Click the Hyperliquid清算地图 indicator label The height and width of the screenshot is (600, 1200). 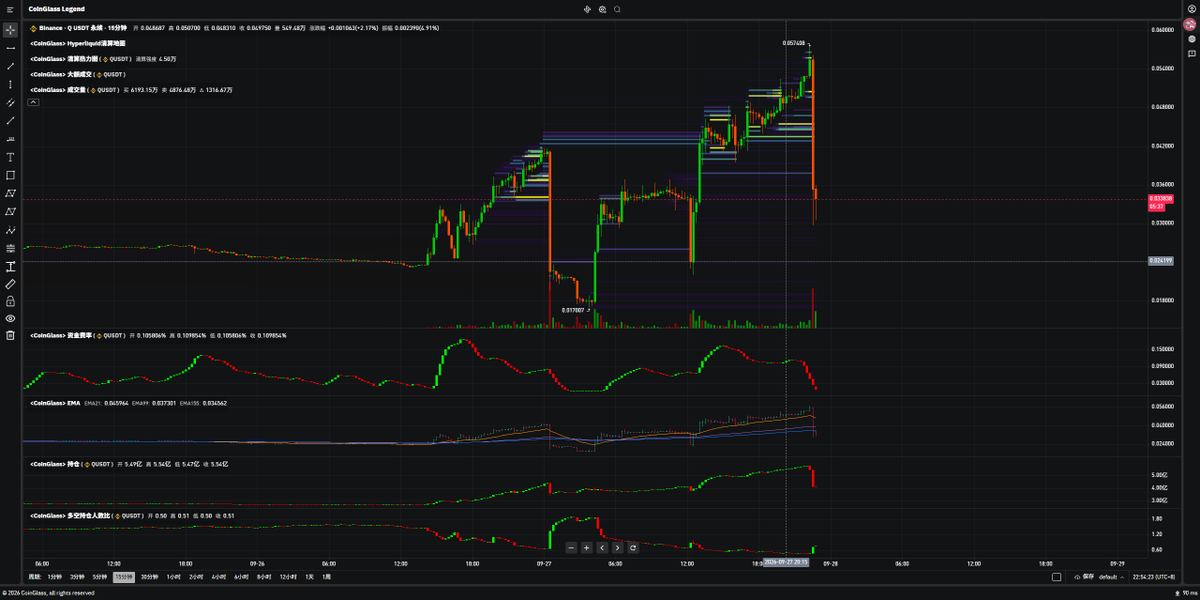tap(78, 43)
